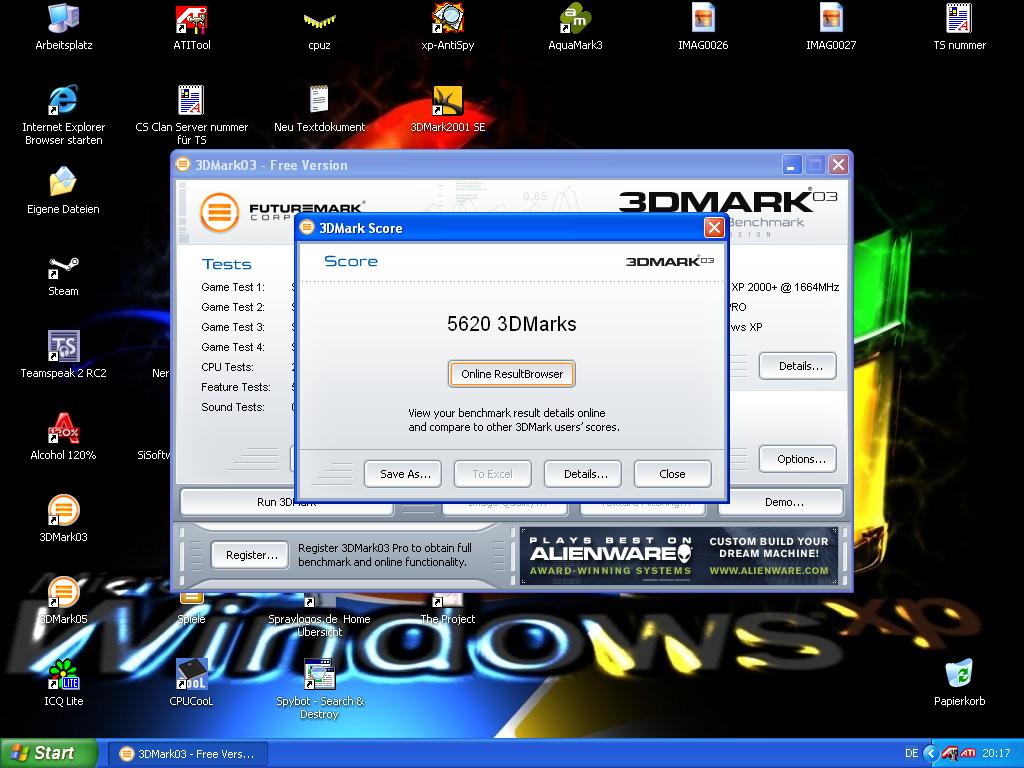The image size is (1024, 768).
Task: Minimize the 3DMark03 main window
Action: click(x=792, y=165)
